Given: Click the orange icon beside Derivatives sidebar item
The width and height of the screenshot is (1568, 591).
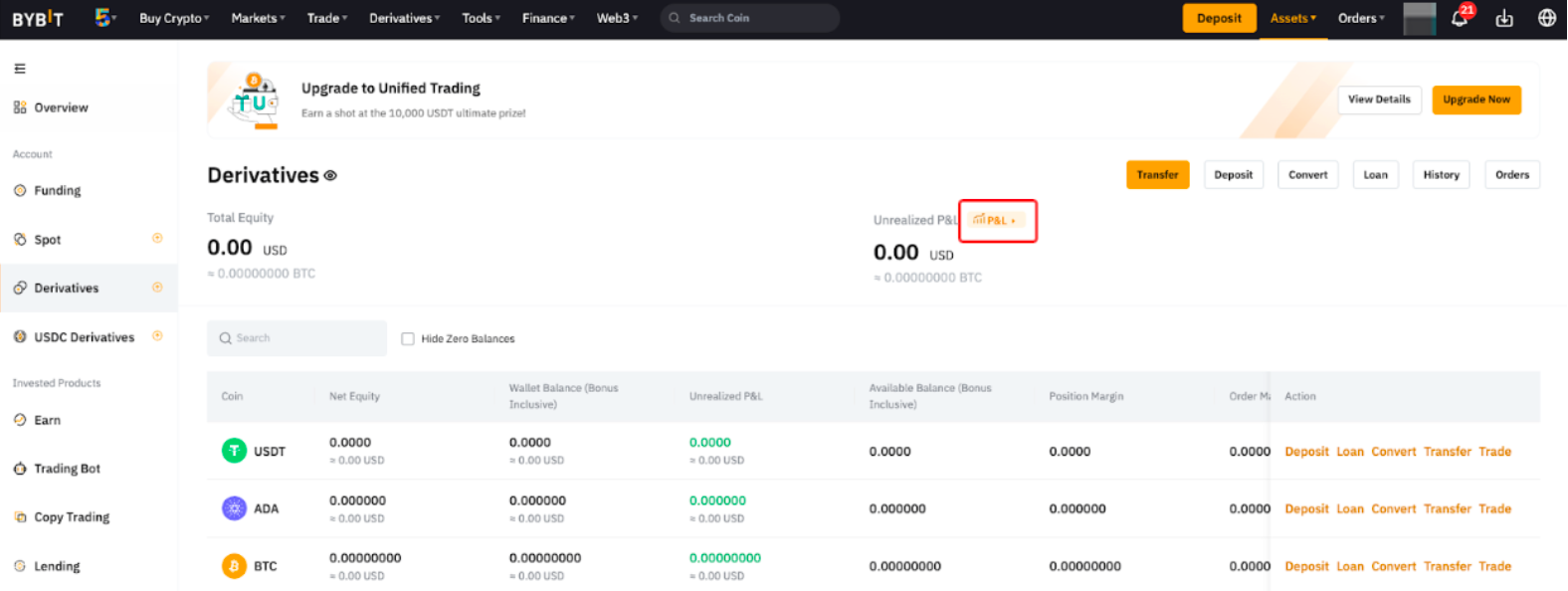Looking at the screenshot, I should (157, 287).
